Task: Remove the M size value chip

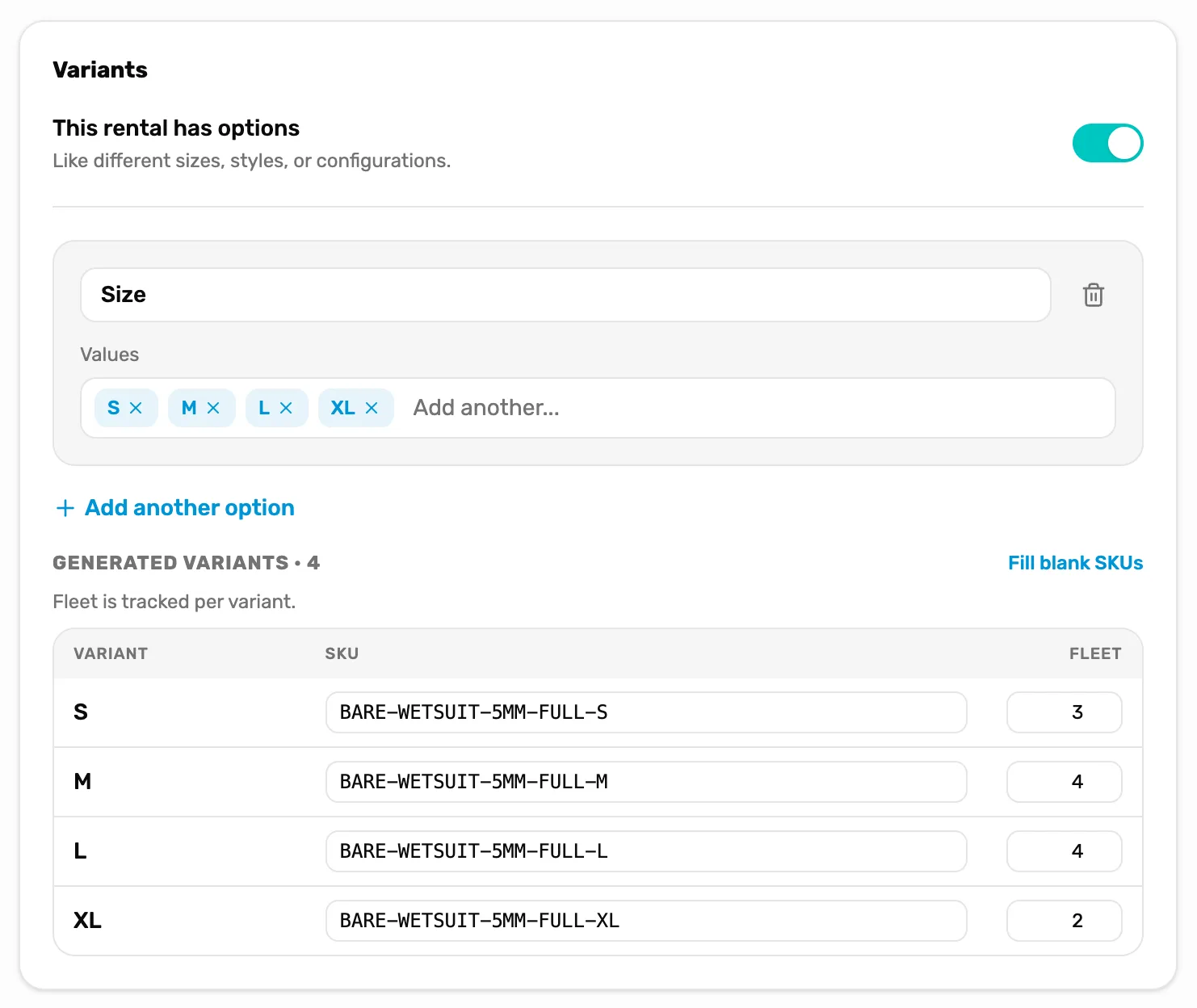Action: (213, 408)
